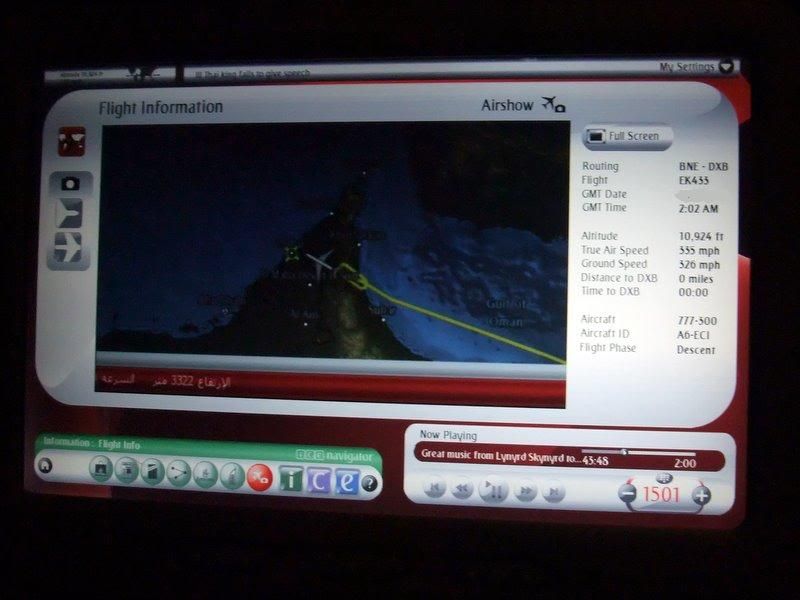Open the My Settings dropdown
The image size is (800, 600).
coord(696,66)
